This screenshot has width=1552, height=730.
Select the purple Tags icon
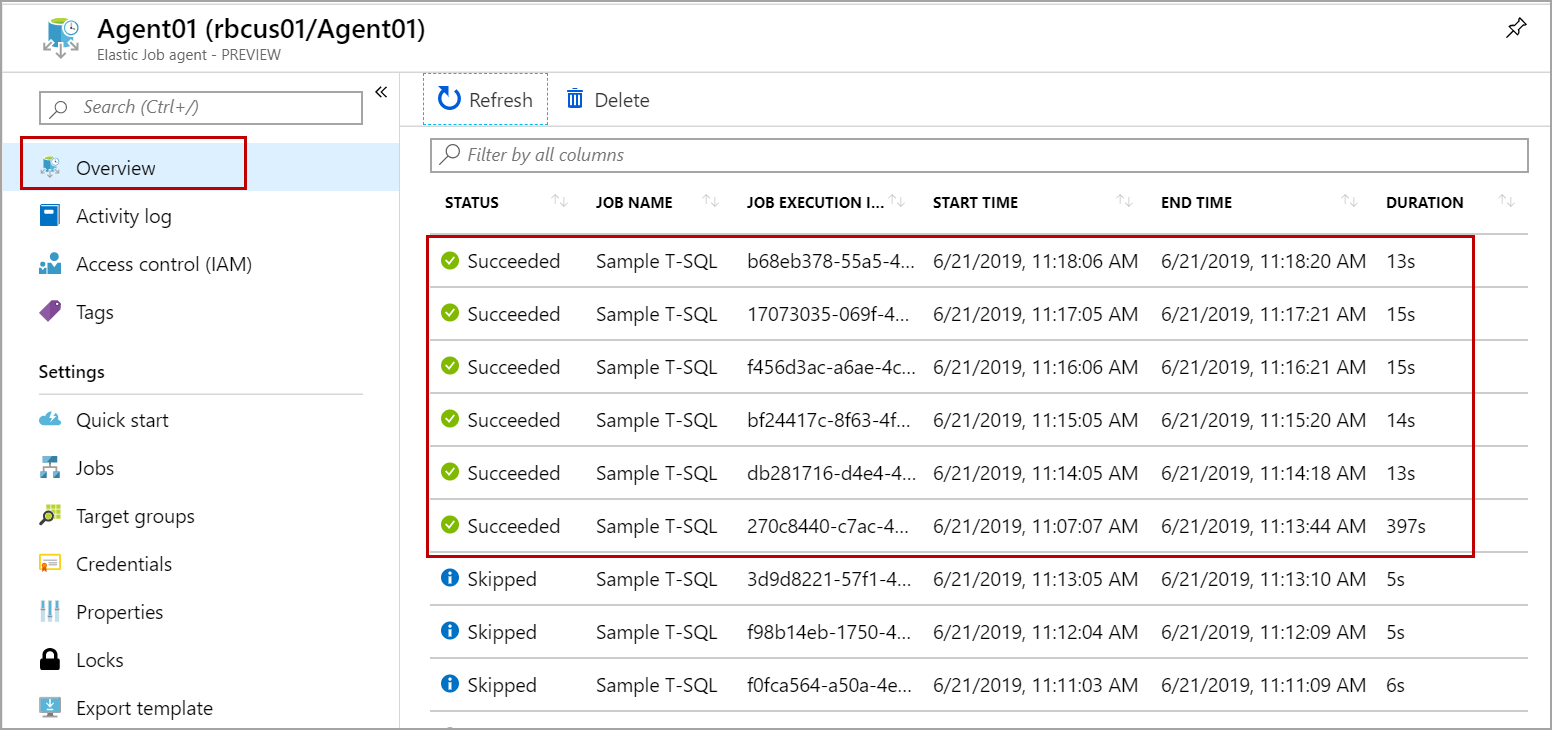50,312
